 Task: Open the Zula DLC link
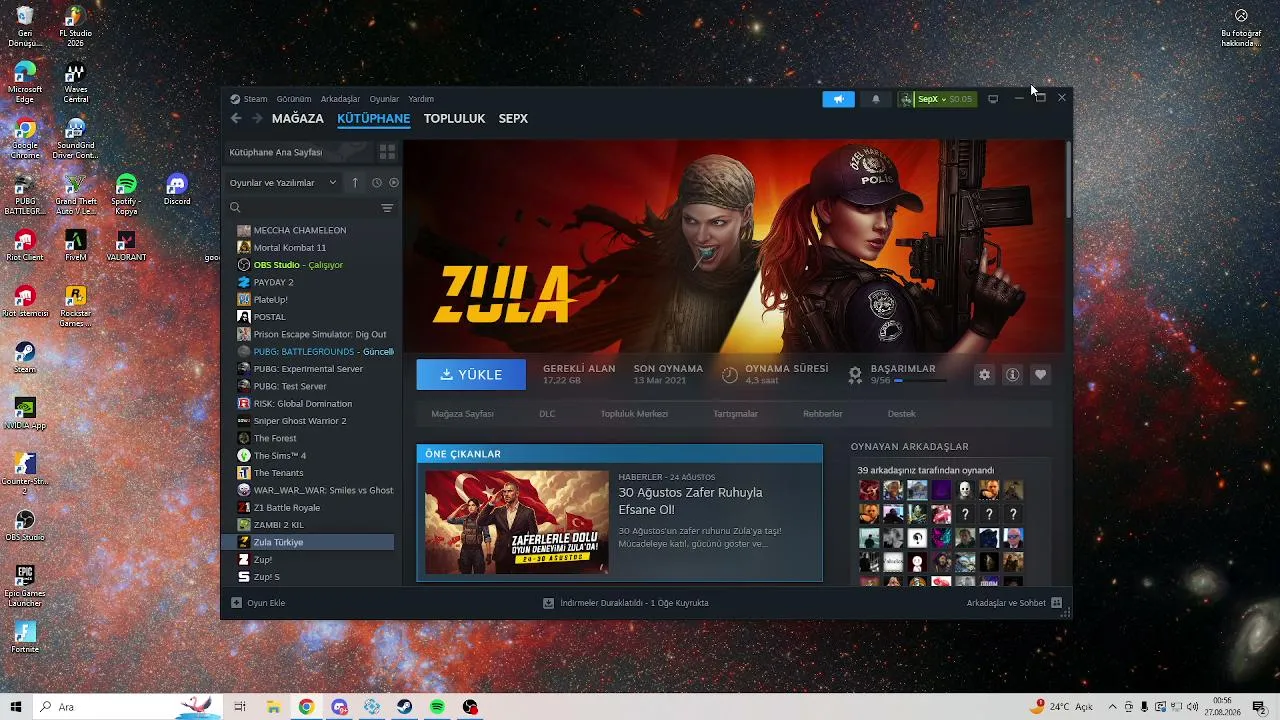pyautogui.click(x=547, y=414)
